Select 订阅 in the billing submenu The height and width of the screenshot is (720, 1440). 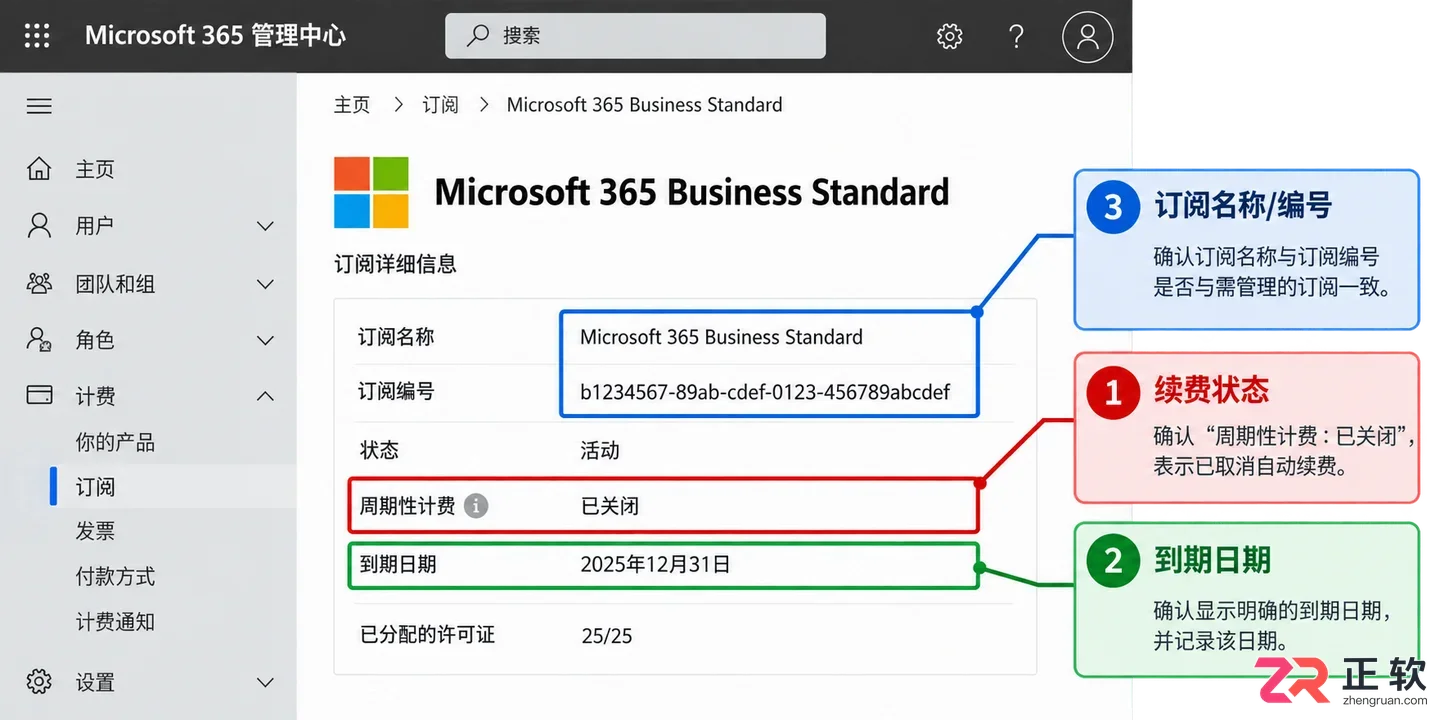click(95, 487)
